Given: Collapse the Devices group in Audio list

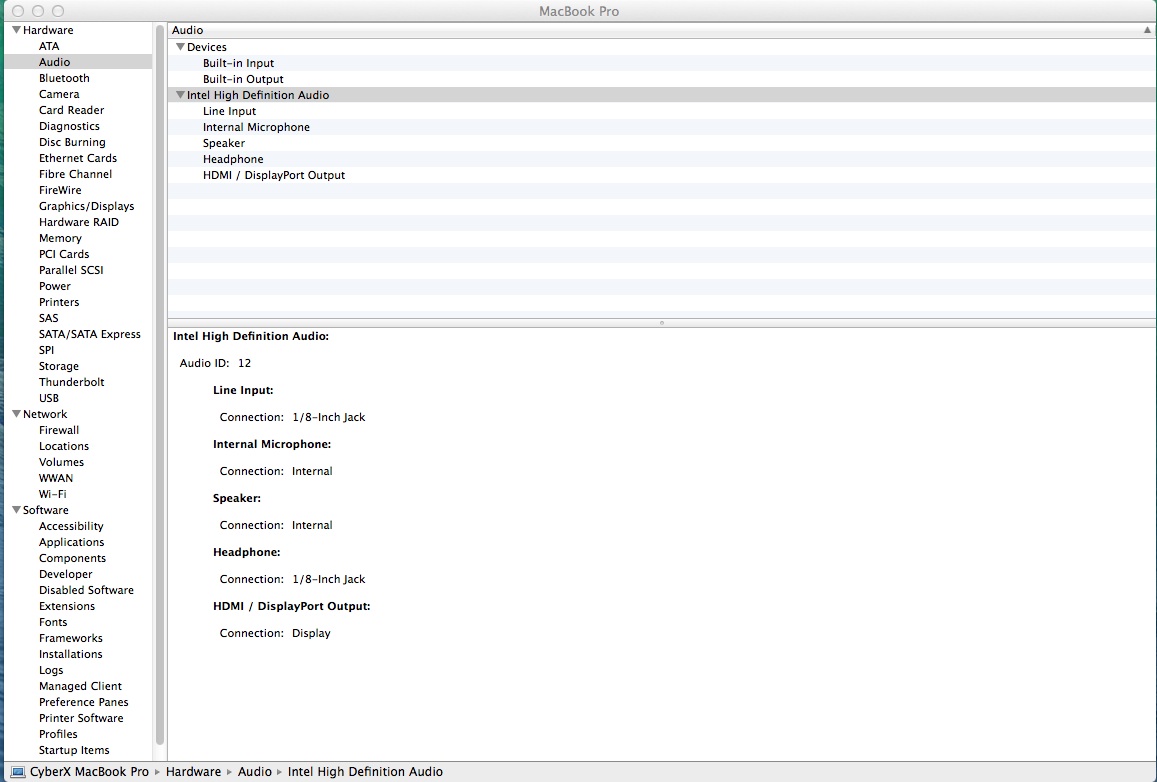Looking at the screenshot, I should 180,47.
